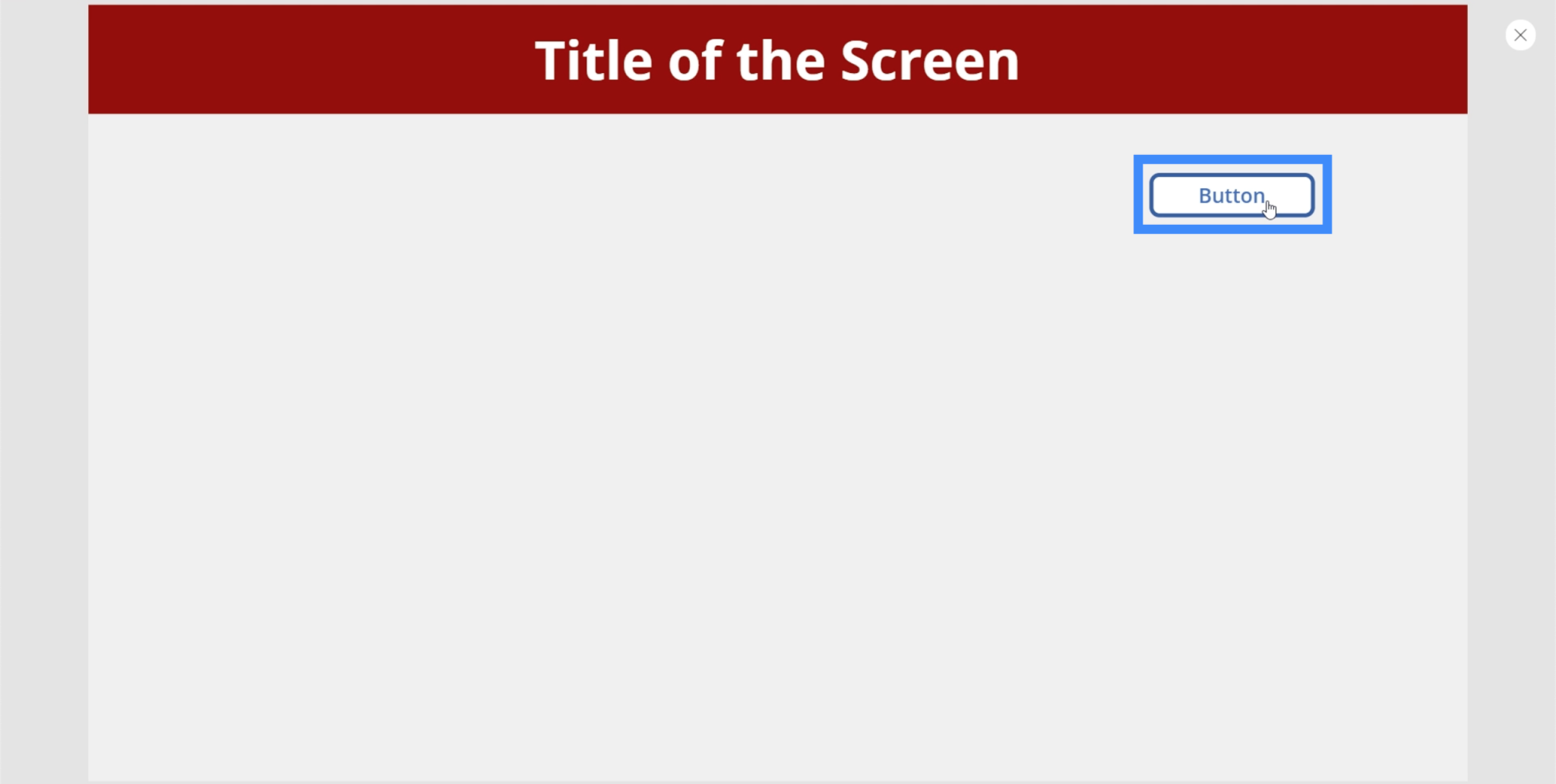Click the gray margin left of app canvas
1556x784 pixels.
pos(44,392)
